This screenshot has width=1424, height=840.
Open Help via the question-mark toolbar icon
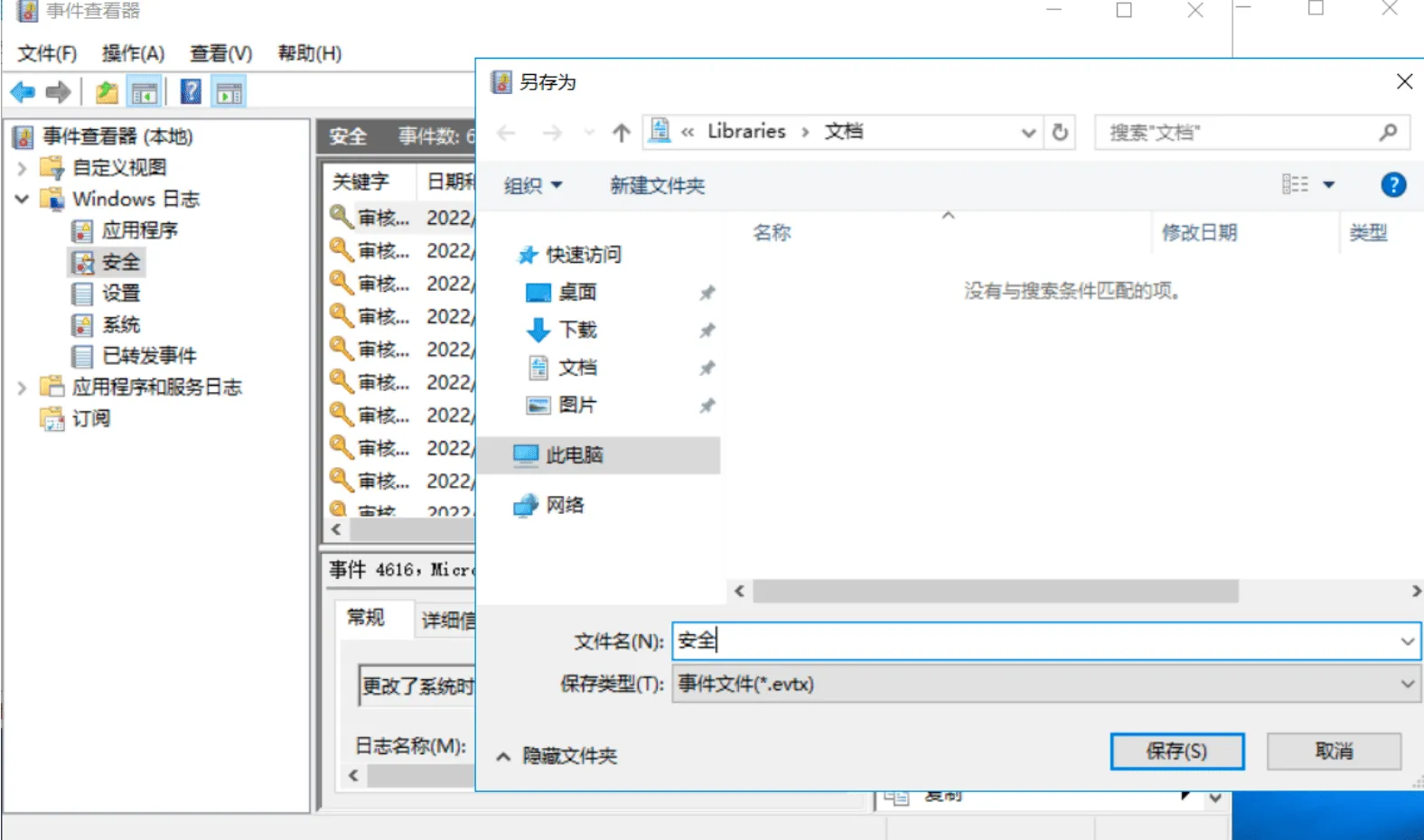click(191, 92)
